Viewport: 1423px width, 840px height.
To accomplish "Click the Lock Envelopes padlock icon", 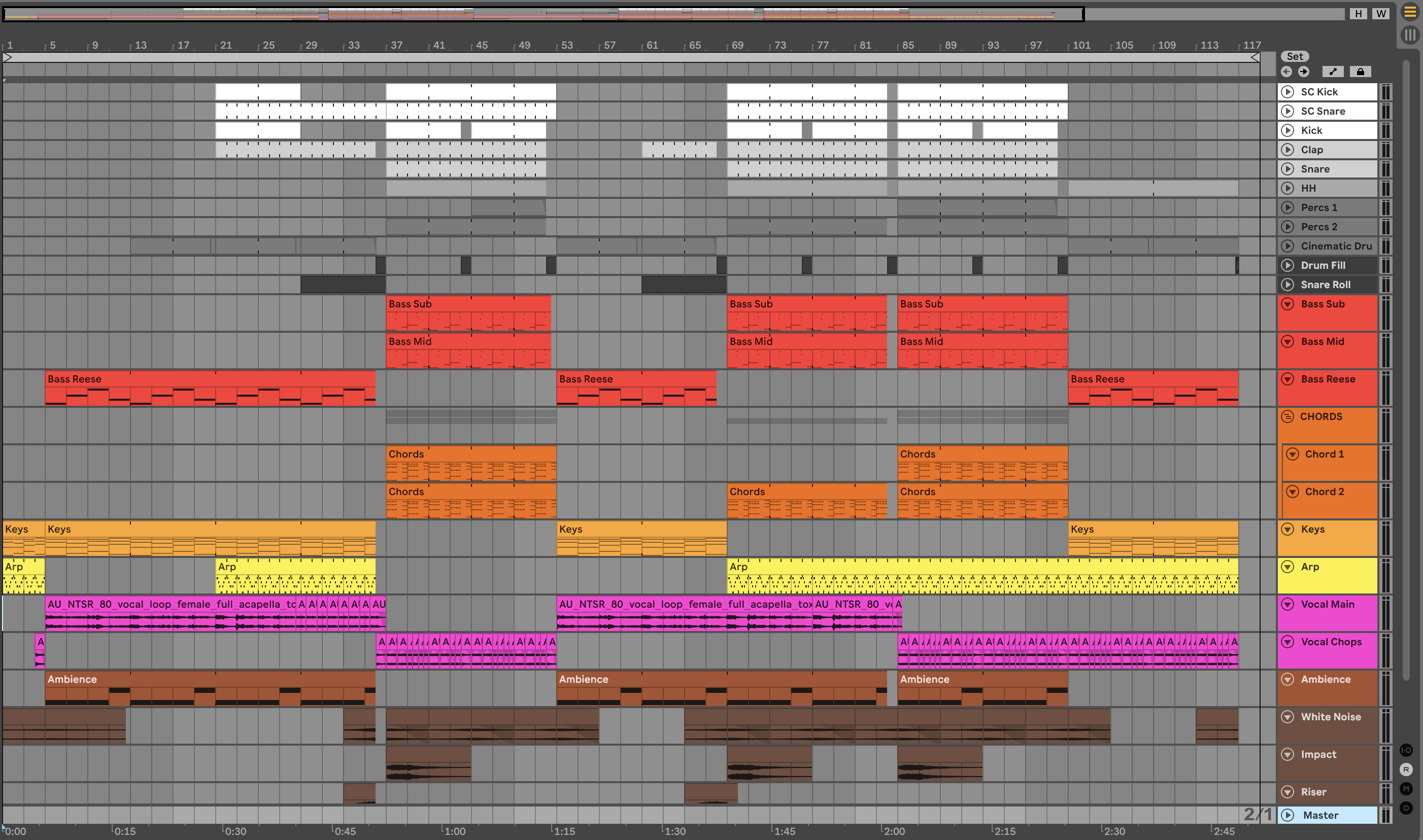I will tap(1360, 72).
